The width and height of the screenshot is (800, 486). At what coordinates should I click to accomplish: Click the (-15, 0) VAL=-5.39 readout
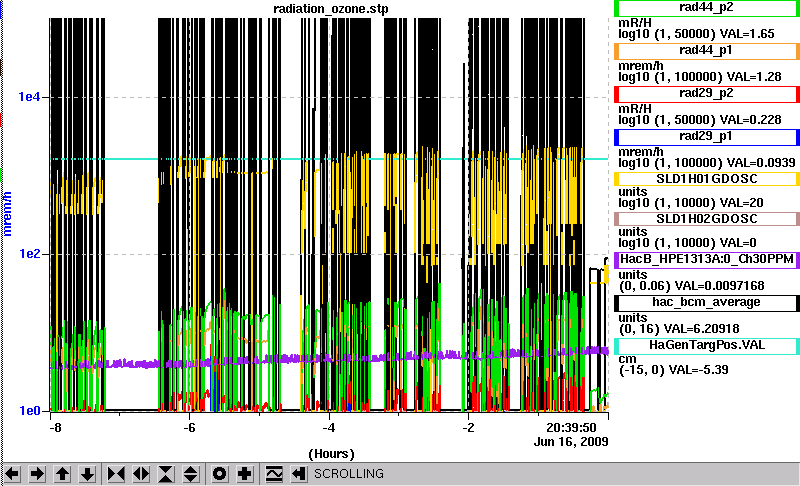tap(673, 370)
